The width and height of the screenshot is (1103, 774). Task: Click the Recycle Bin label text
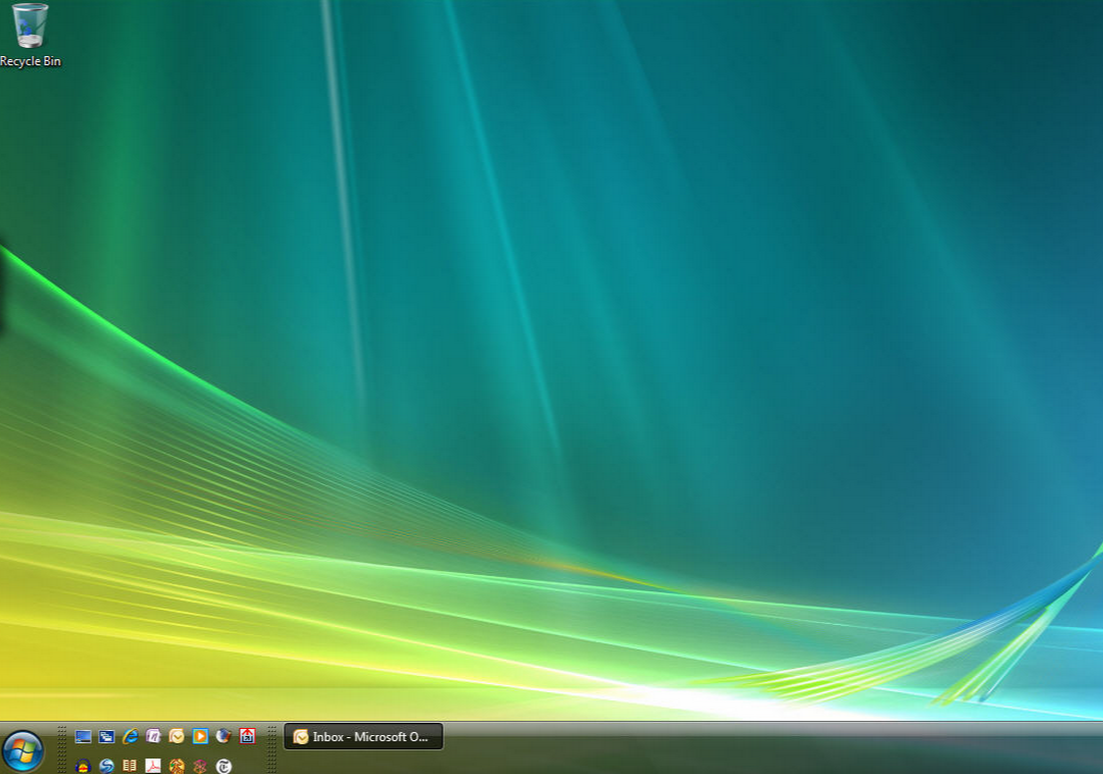(x=30, y=61)
